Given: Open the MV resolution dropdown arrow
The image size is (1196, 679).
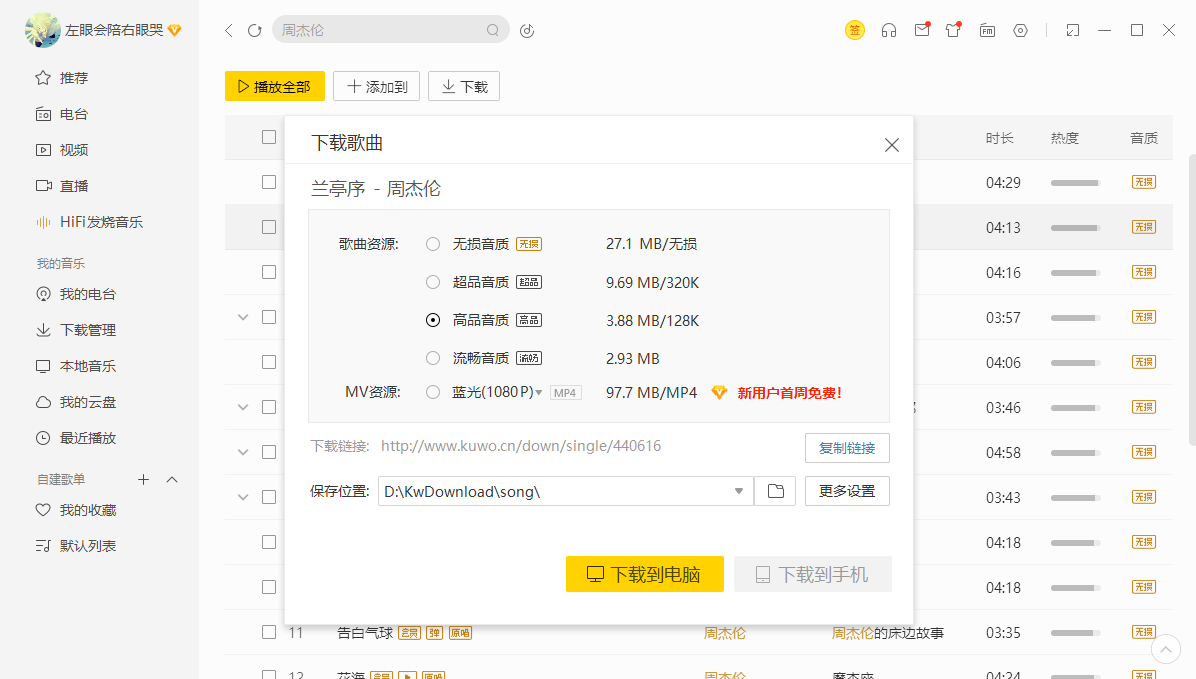Looking at the screenshot, I should coord(539,393).
